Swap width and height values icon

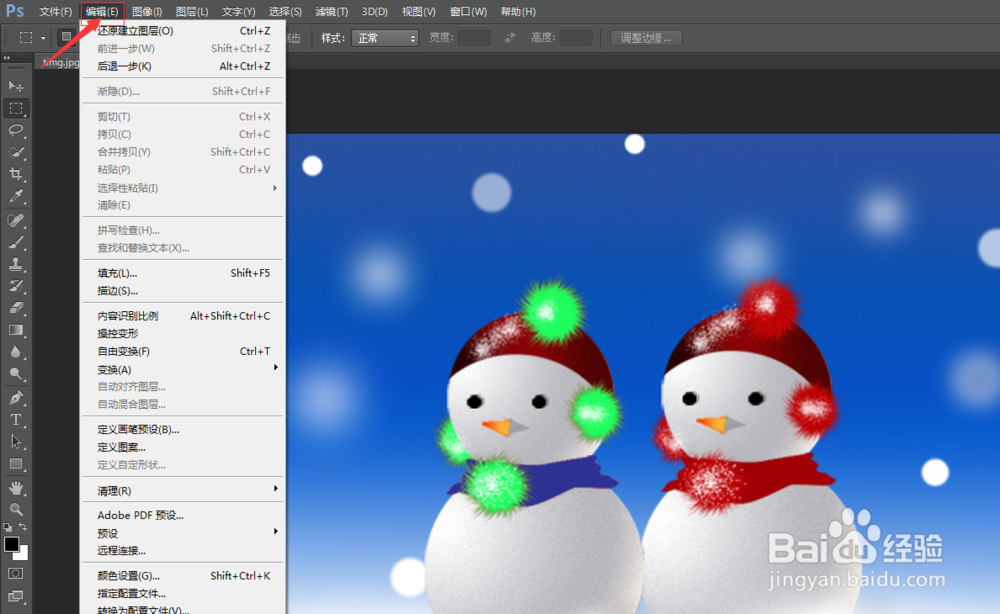click(x=510, y=38)
